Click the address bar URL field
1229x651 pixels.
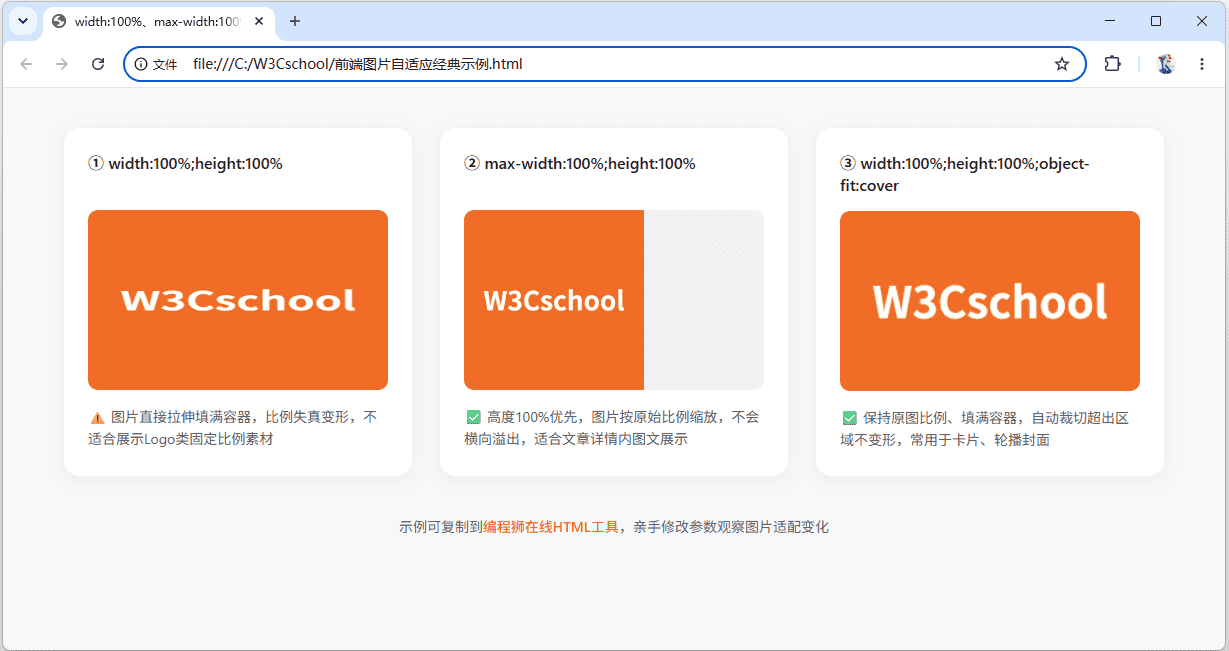click(605, 64)
